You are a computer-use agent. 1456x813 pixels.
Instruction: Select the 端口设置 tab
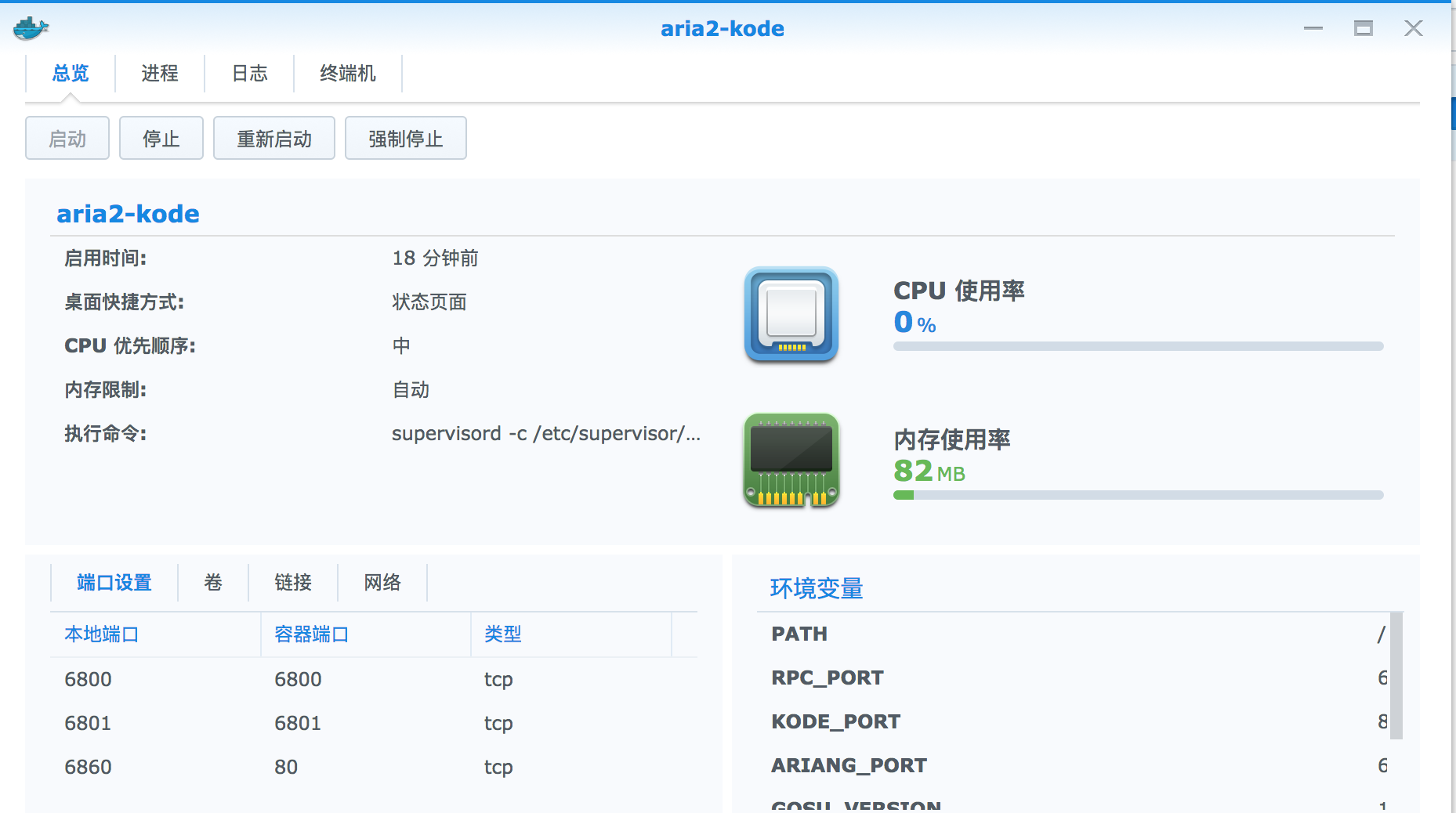coord(114,583)
